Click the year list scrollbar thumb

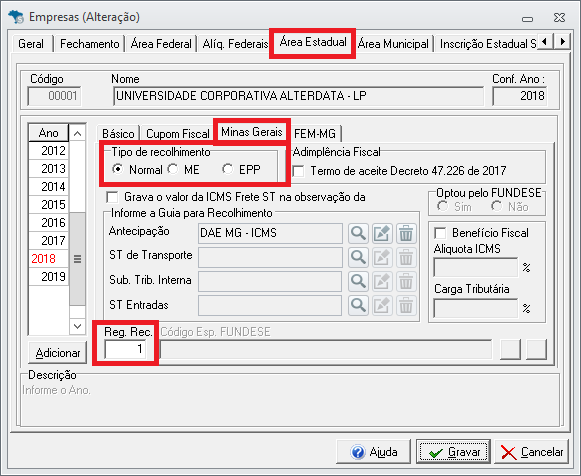(x=77, y=259)
